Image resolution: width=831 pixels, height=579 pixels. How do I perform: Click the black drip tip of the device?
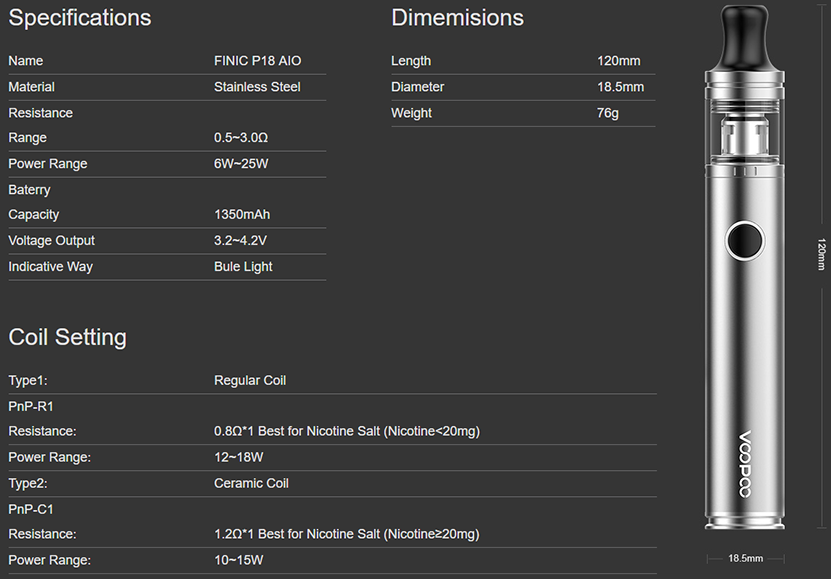click(745, 36)
